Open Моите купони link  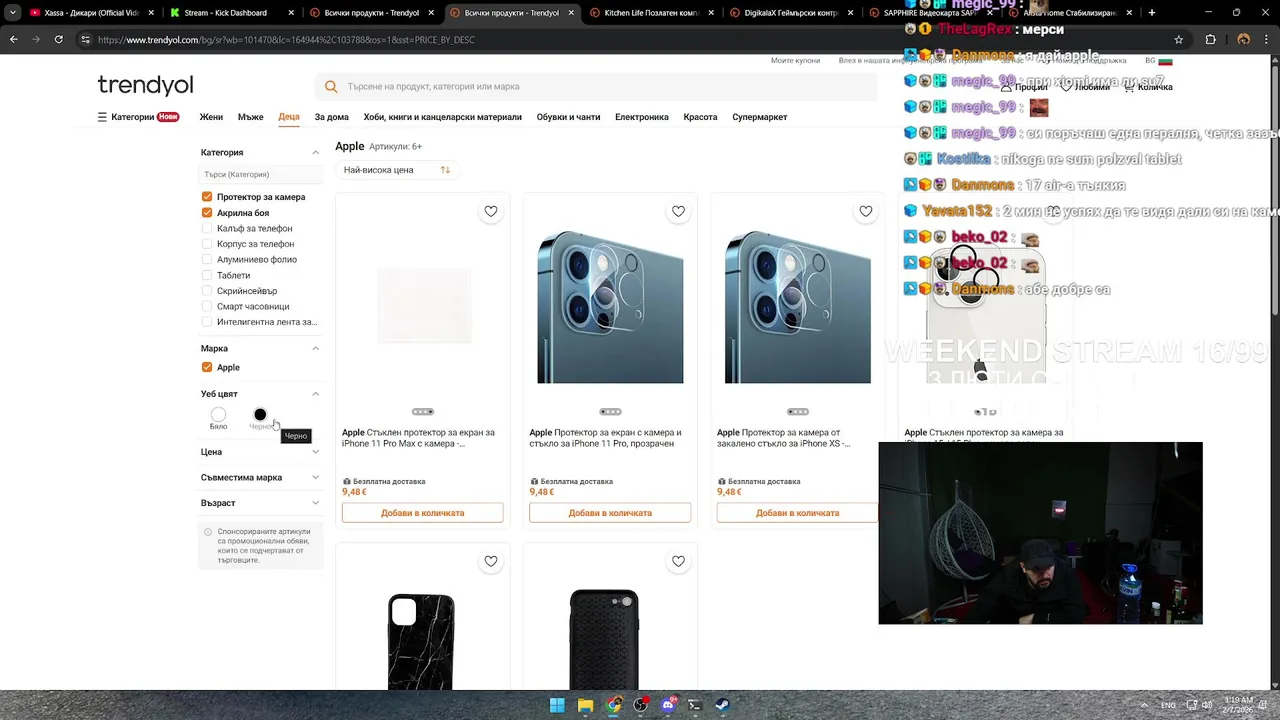[x=795, y=61]
